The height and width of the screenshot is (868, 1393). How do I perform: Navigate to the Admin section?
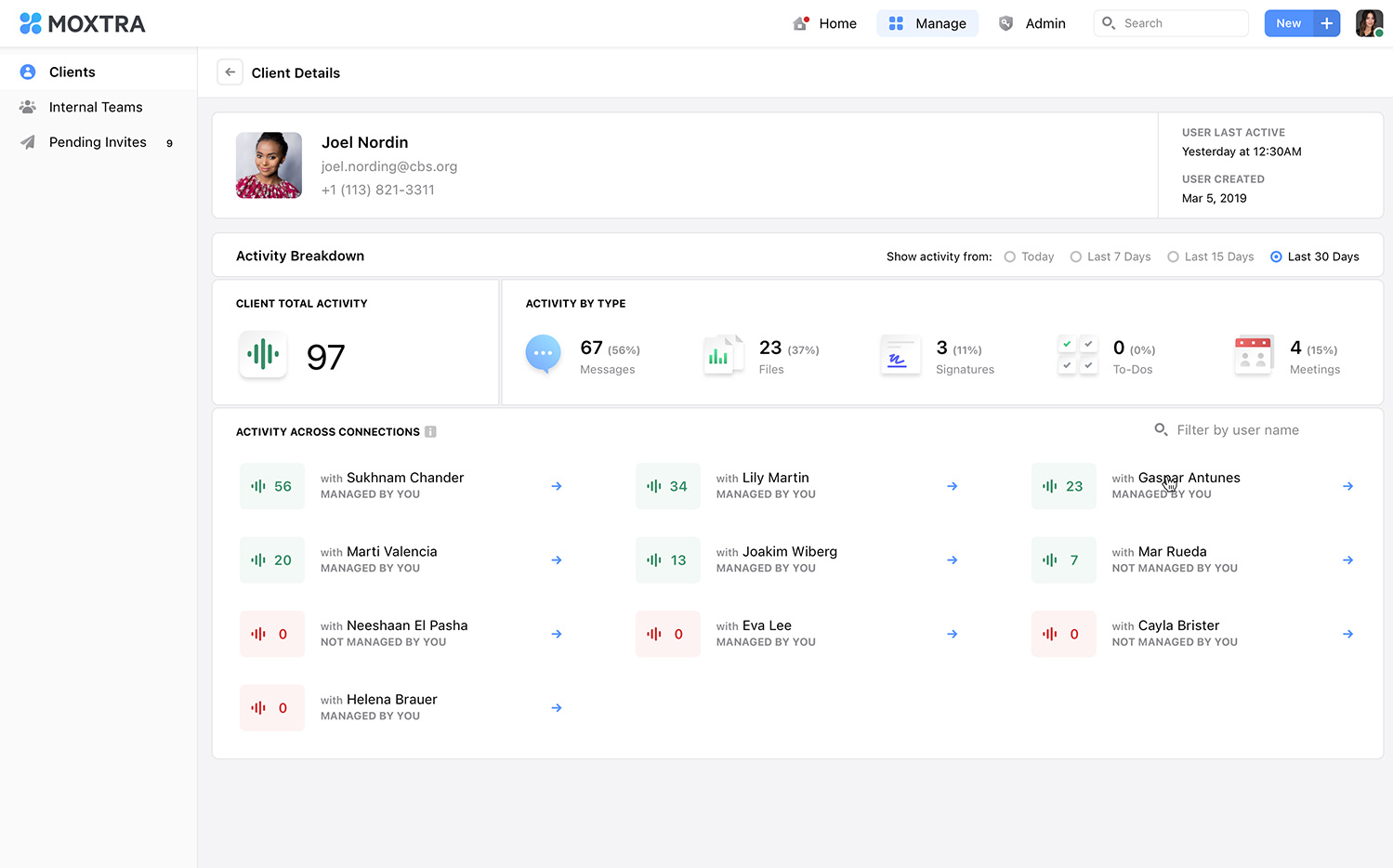pos(1032,23)
